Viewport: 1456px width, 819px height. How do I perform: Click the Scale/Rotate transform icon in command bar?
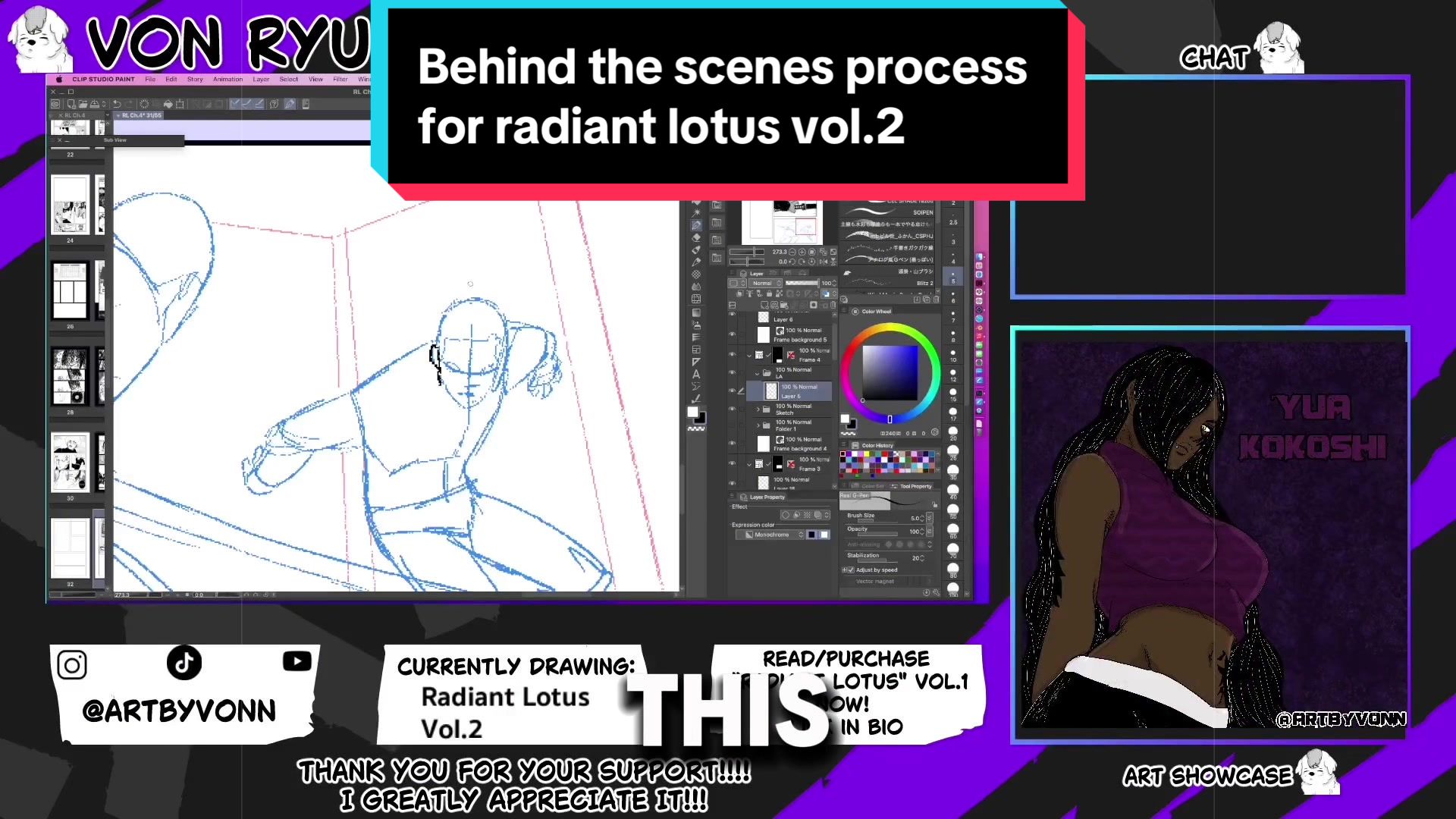pos(180,104)
